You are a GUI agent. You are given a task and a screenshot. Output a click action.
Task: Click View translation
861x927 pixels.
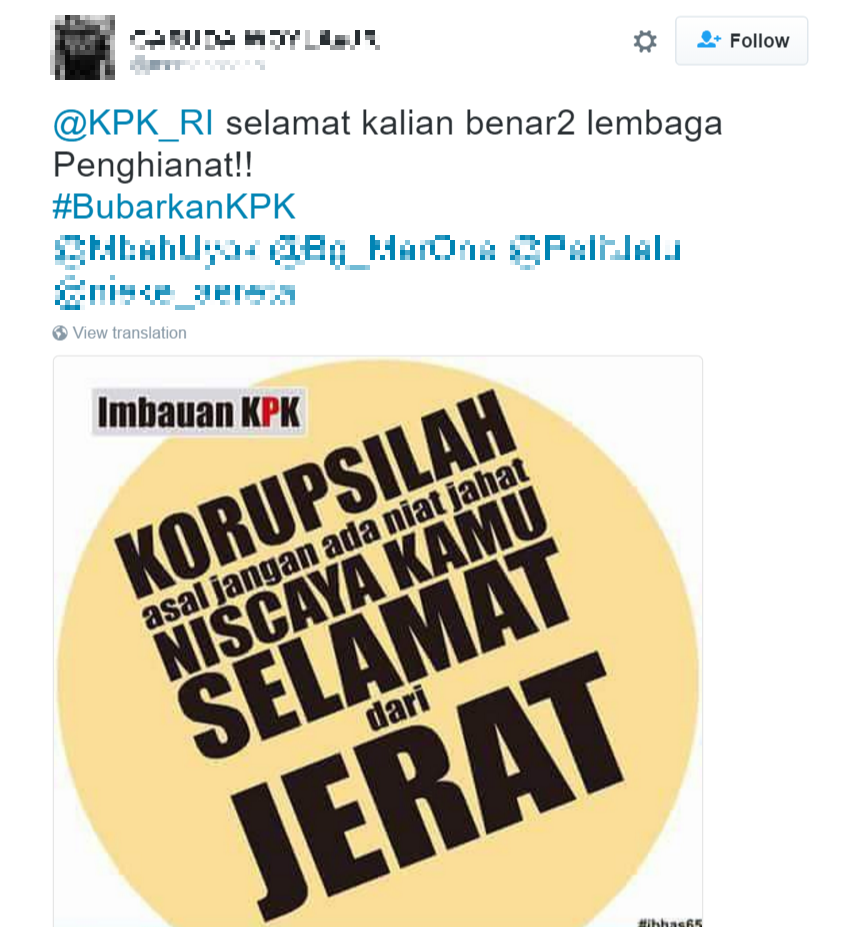(130, 333)
